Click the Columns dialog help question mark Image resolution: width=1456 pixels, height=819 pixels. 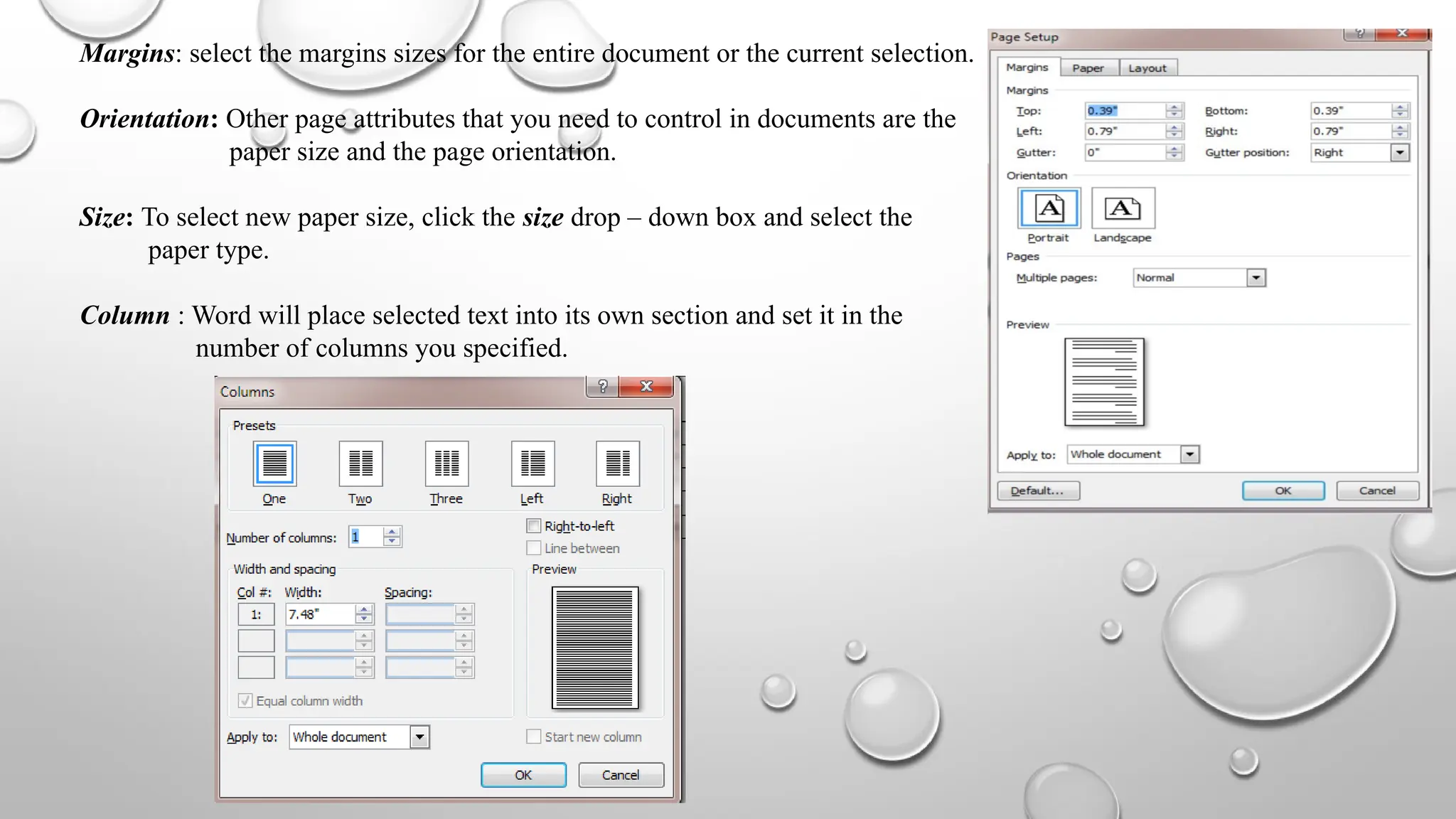tap(602, 386)
